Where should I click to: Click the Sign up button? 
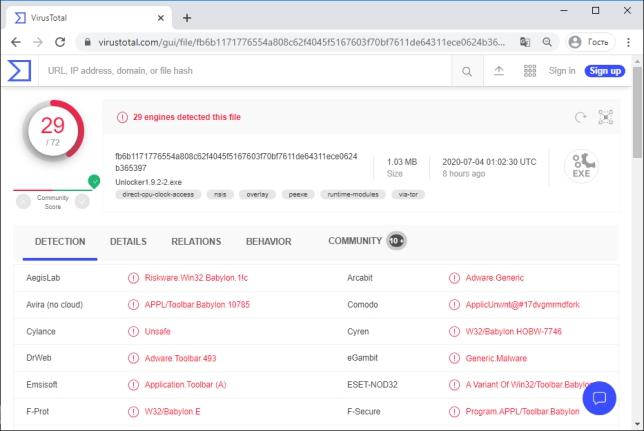coord(605,71)
